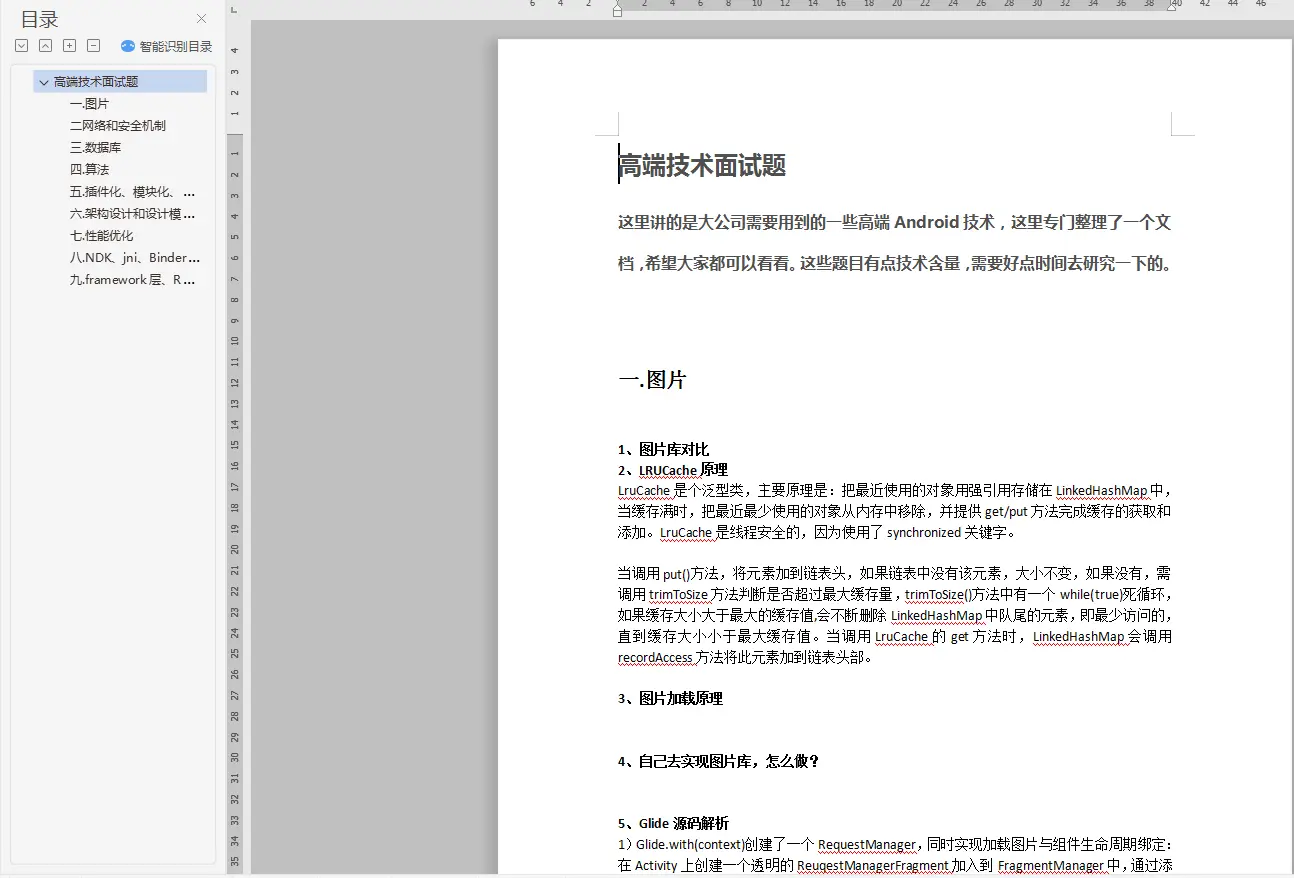Screen dimensions: 1294x878
Task: Click the heading 4、自己去实现图片库，怎么做？
Action: click(x=718, y=762)
